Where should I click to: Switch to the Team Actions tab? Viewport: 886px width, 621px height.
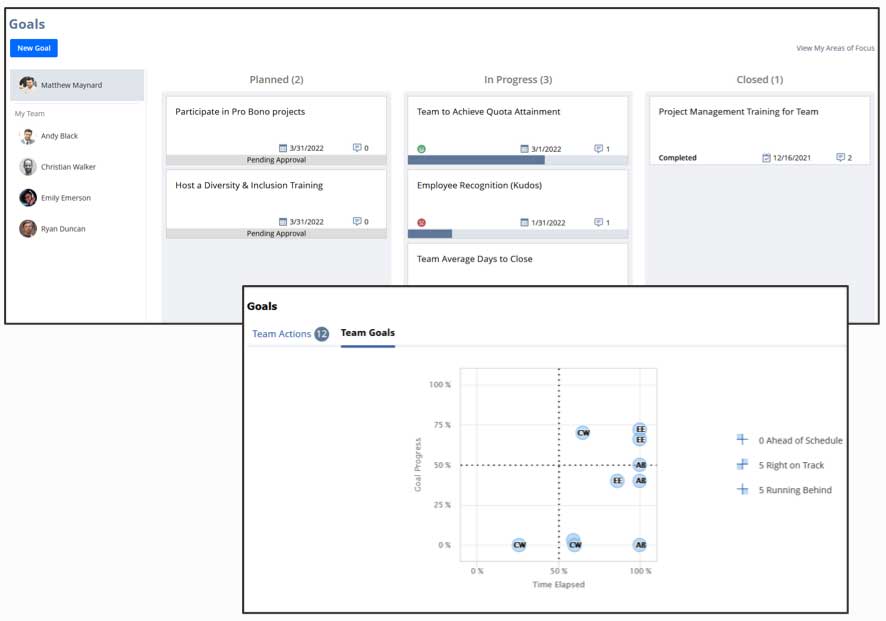click(x=290, y=334)
